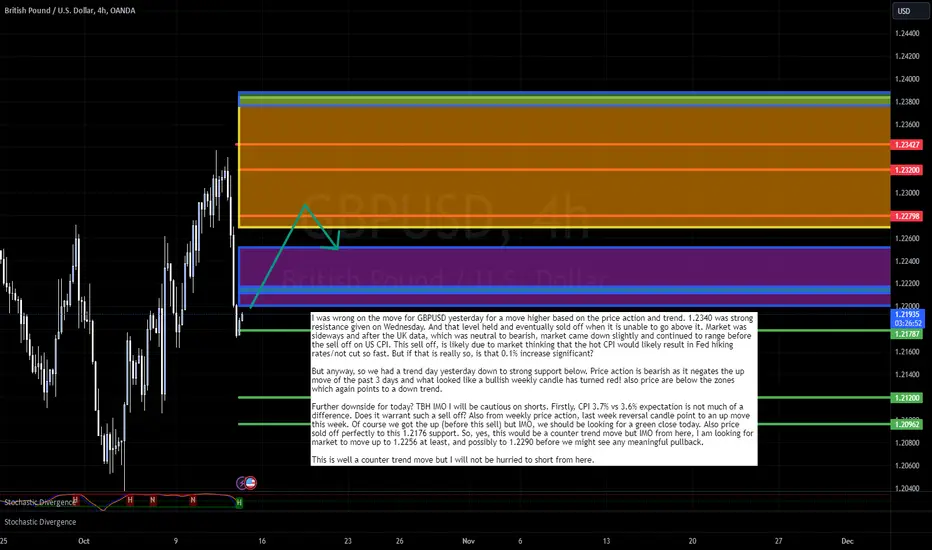Click the 1.23600 price axis value

click(907, 125)
